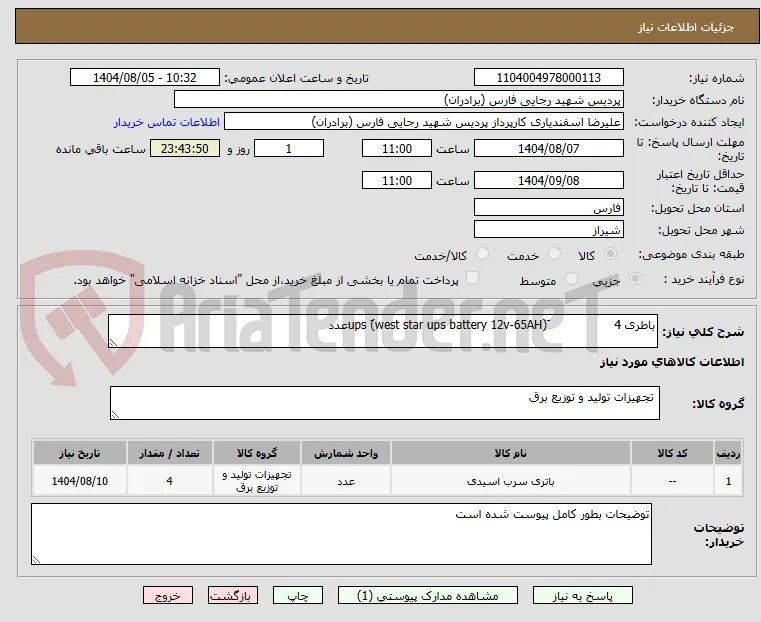Select the جزیی purchase type radio
761x622 pixels.
(635, 279)
